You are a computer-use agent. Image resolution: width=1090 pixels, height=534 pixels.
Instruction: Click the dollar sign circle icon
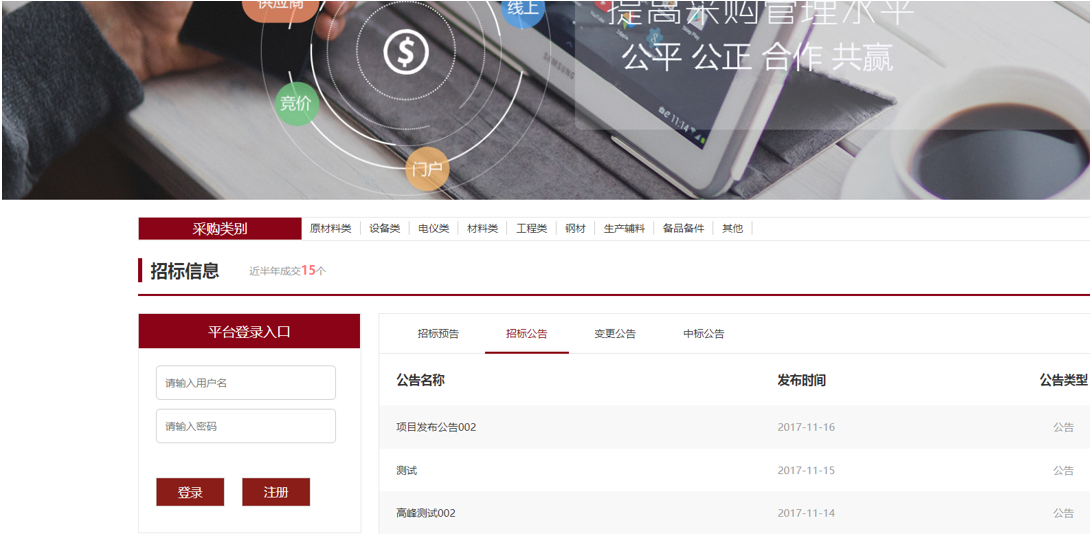click(406, 52)
